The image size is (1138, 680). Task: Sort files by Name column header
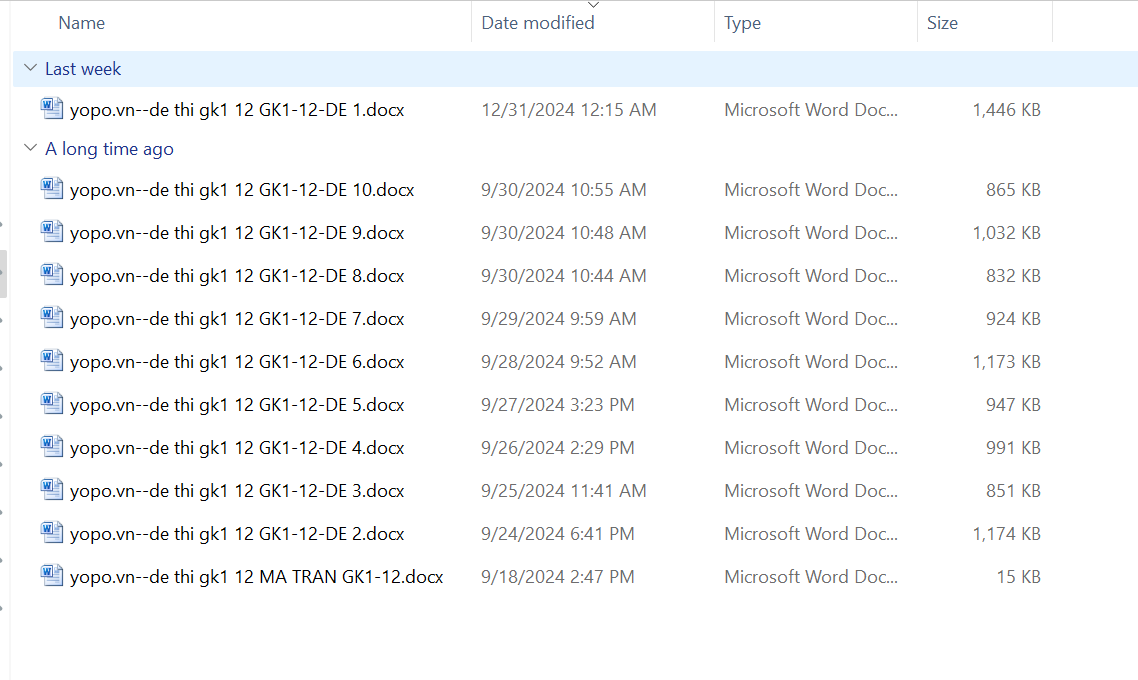(82, 23)
